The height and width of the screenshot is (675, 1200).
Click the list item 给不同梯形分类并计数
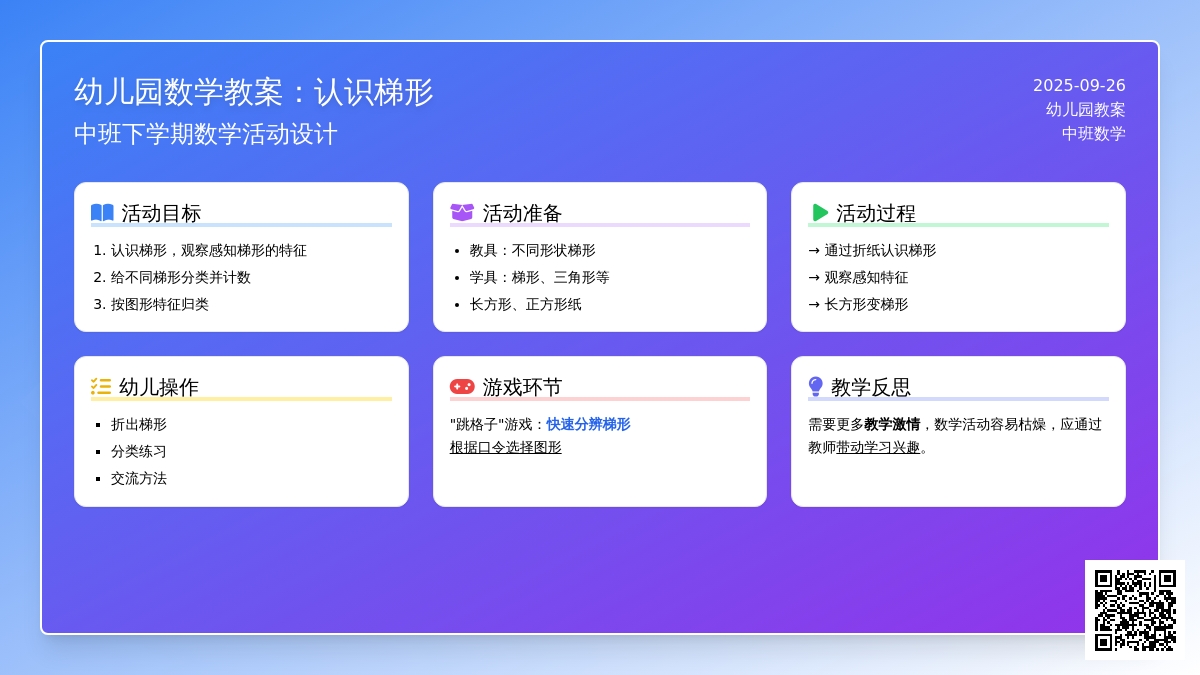point(180,277)
